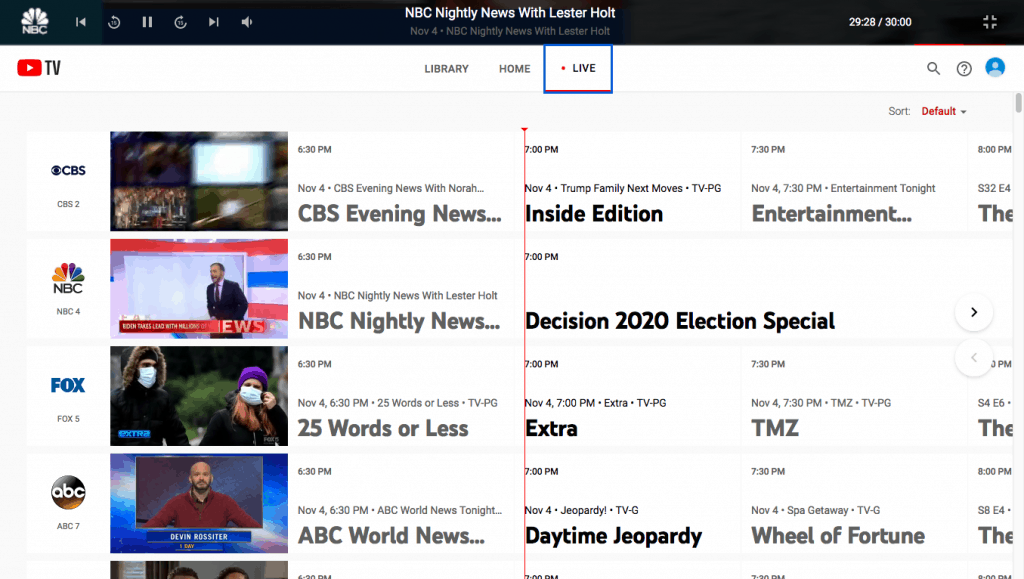The height and width of the screenshot is (579, 1024).
Task: Skip to previous track in player
Action: [81, 22]
